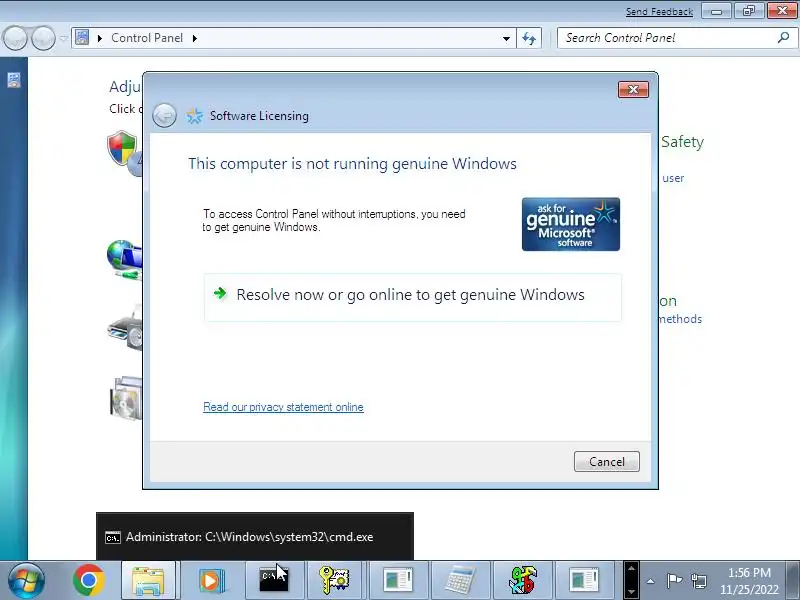Open the privacy statement online link

tap(283, 407)
